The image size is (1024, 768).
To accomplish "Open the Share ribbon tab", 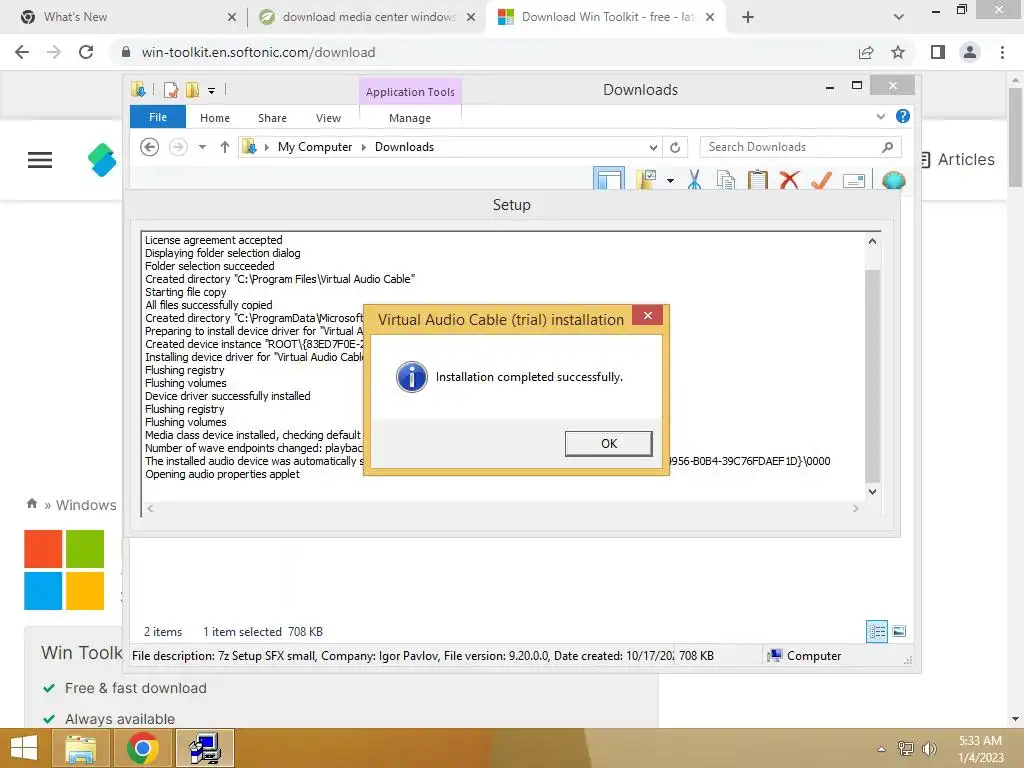I will coord(272,118).
